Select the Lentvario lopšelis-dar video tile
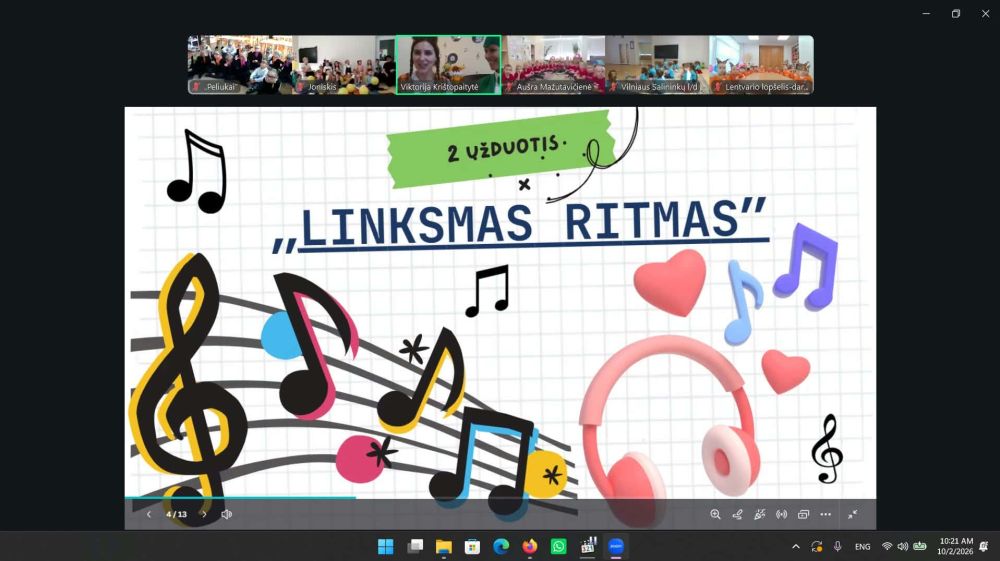 point(761,64)
